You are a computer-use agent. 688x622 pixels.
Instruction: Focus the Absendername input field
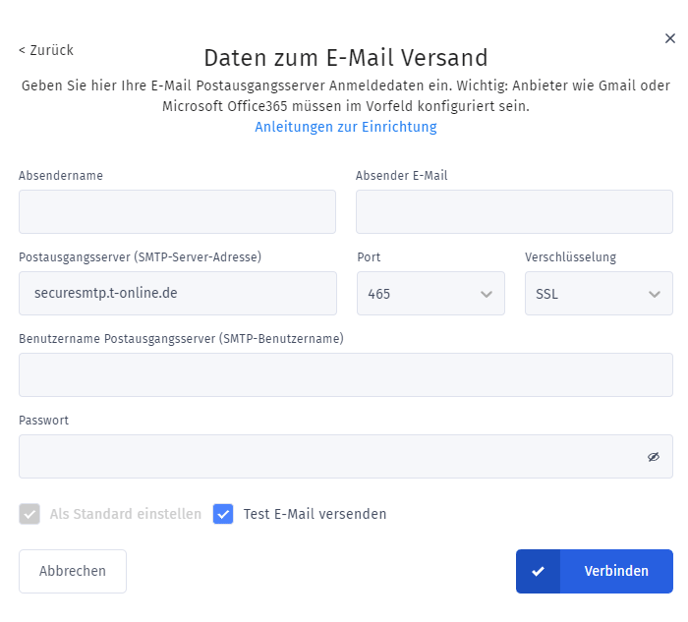(177, 212)
